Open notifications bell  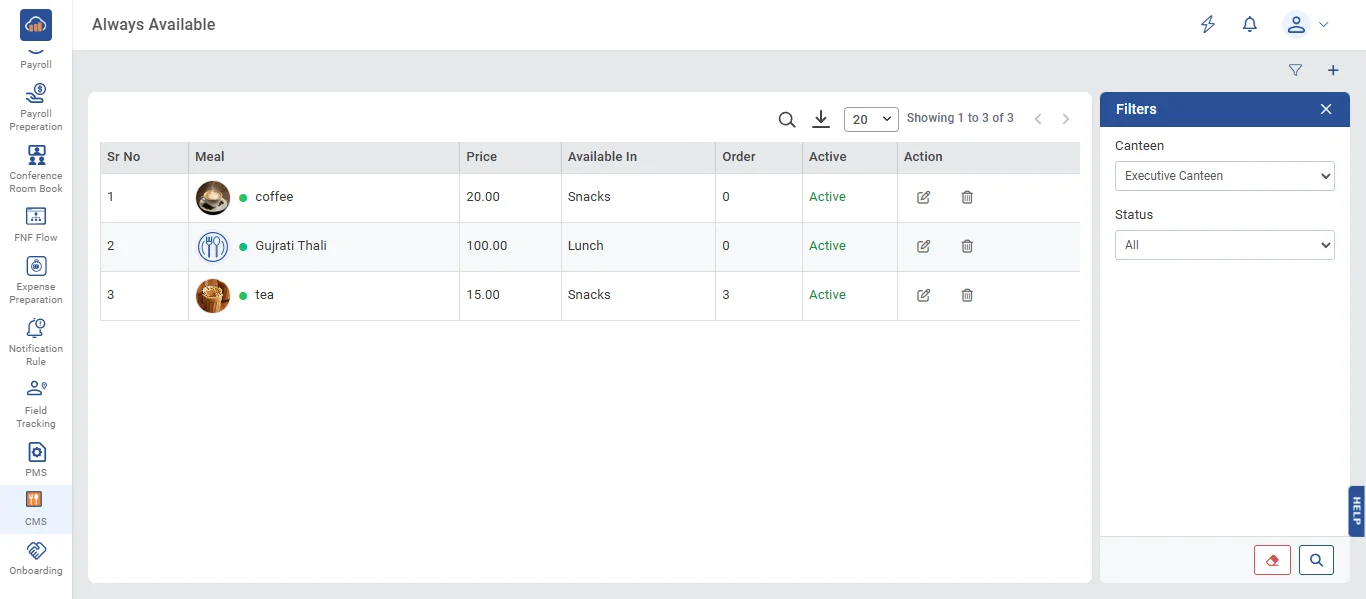tap(1250, 25)
